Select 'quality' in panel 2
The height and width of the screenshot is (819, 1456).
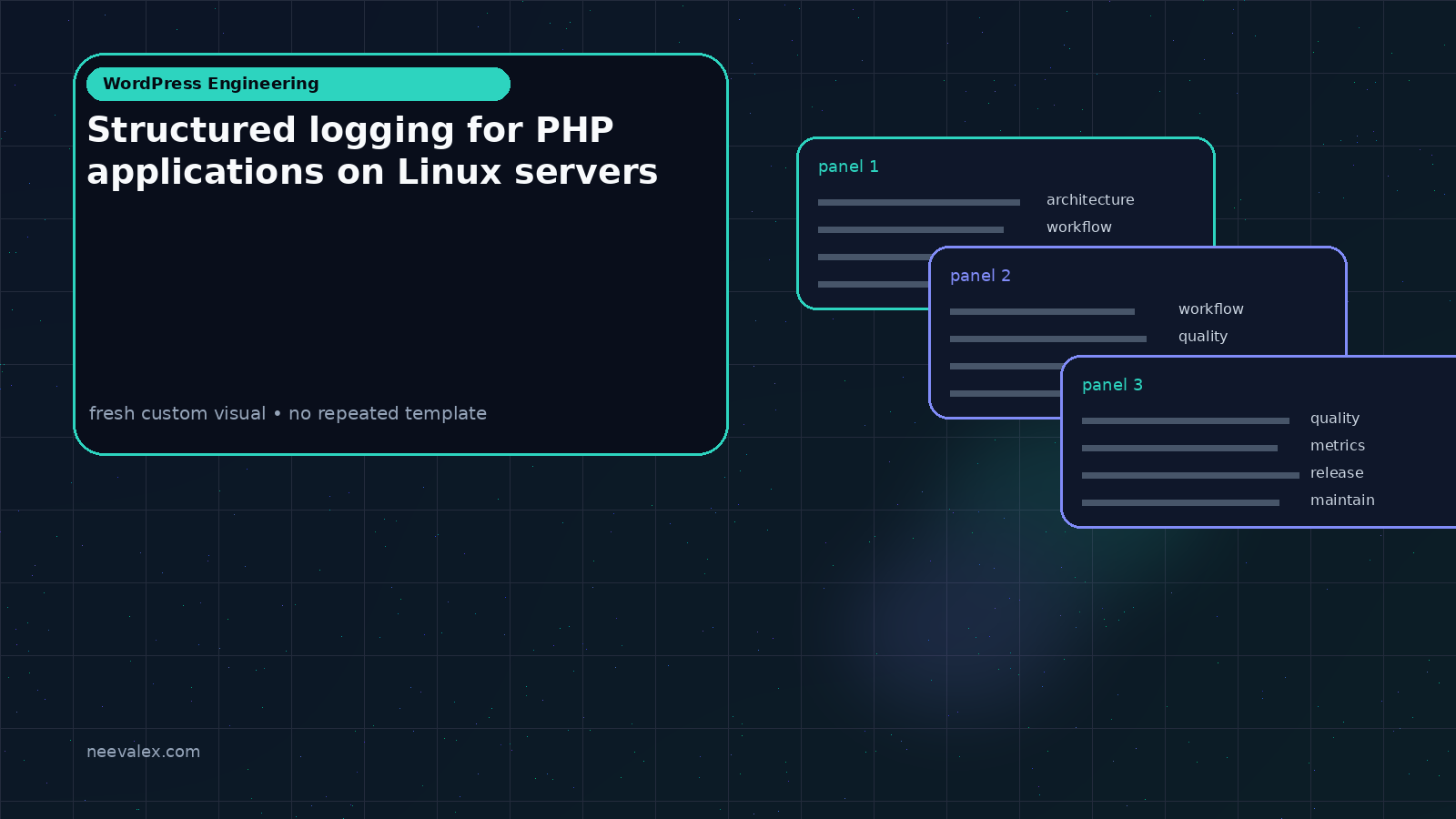point(1203,337)
